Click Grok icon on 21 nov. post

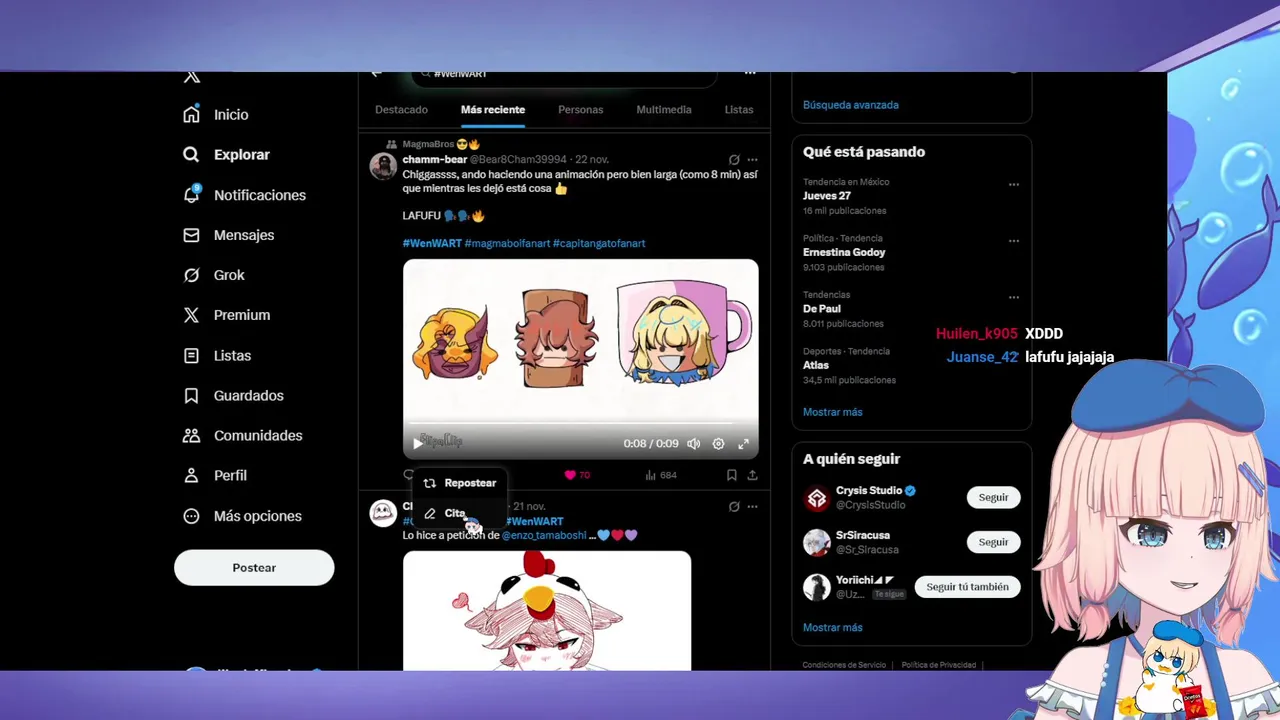(x=734, y=507)
